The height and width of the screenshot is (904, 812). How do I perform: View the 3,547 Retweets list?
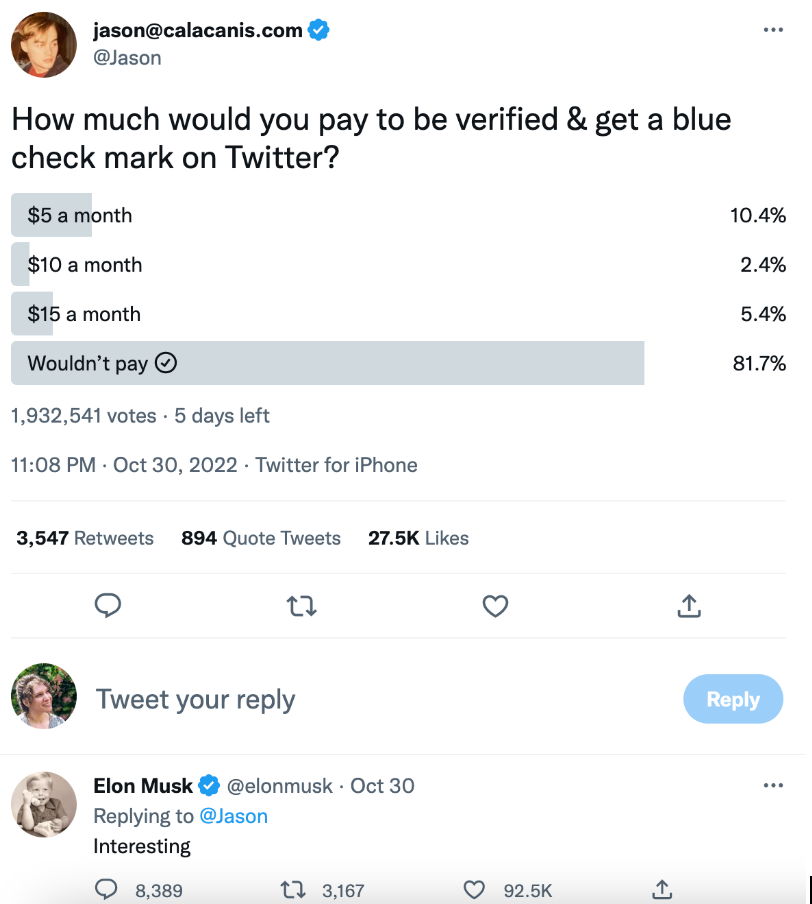85,538
